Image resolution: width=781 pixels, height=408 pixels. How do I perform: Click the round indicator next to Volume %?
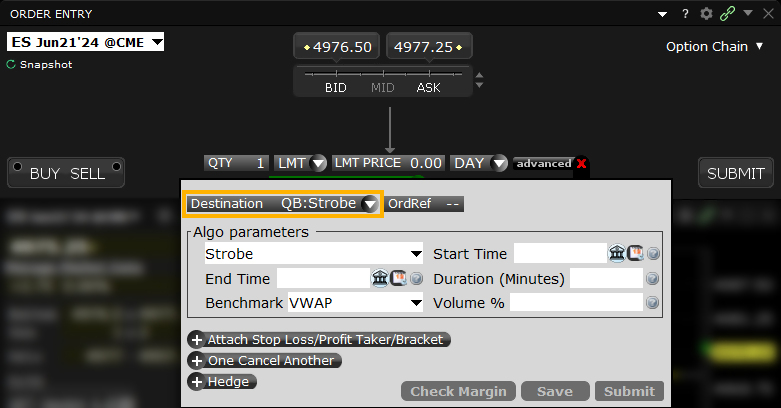pyautogui.click(x=652, y=302)
